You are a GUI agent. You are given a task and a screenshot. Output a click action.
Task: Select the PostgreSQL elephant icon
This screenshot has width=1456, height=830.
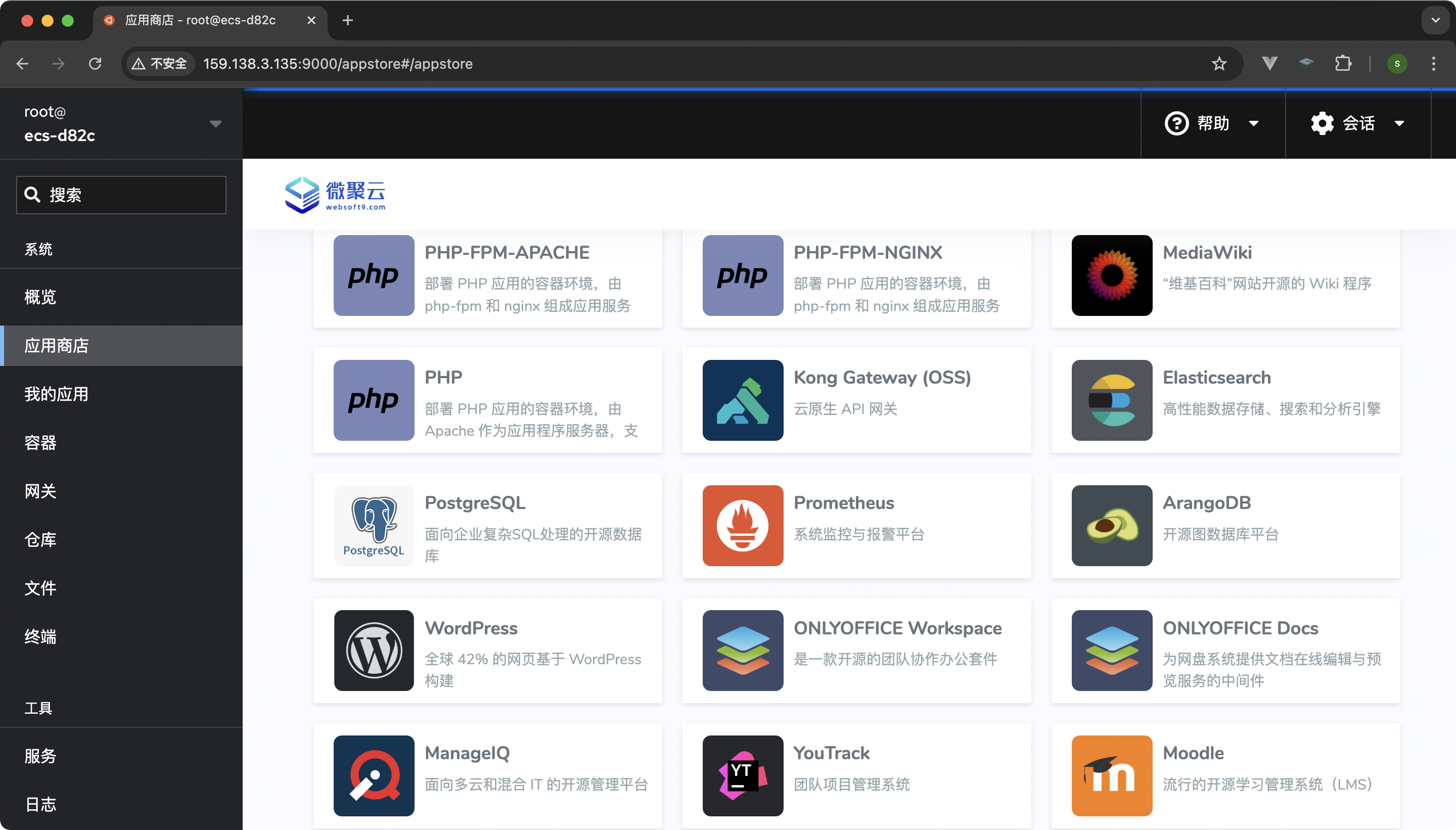point(374,525)
